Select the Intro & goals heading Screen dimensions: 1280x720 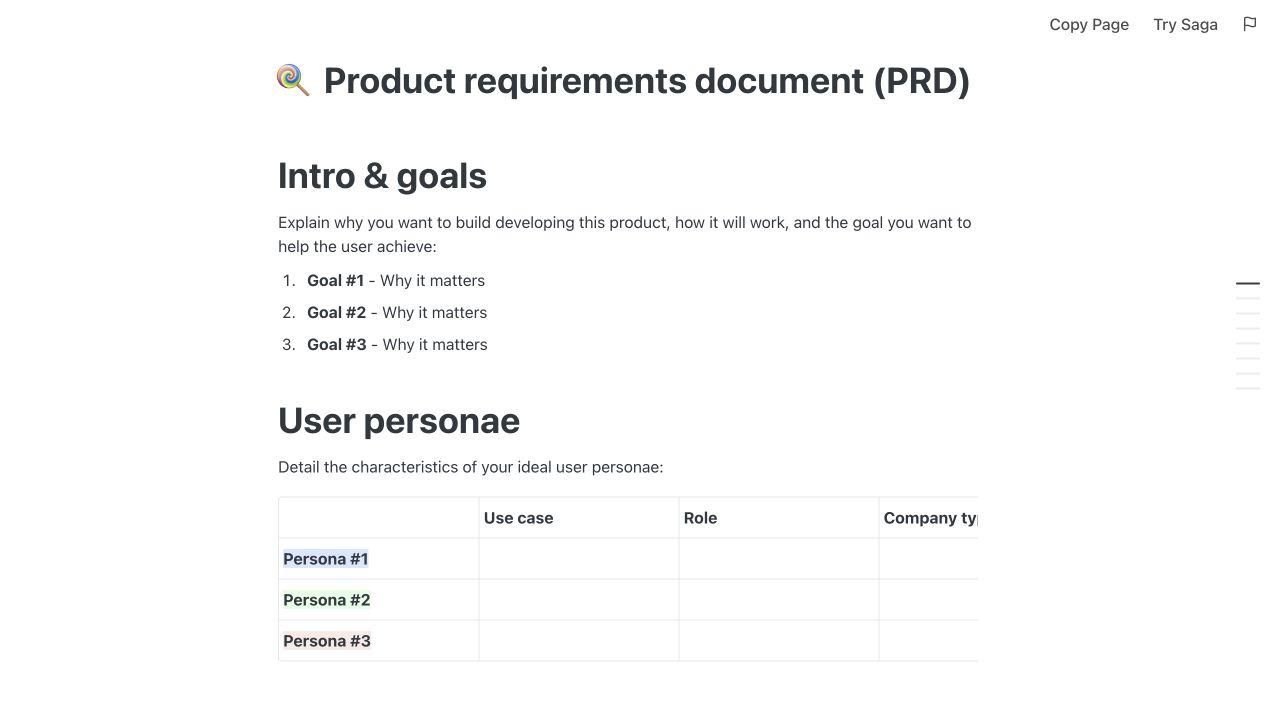382,176
